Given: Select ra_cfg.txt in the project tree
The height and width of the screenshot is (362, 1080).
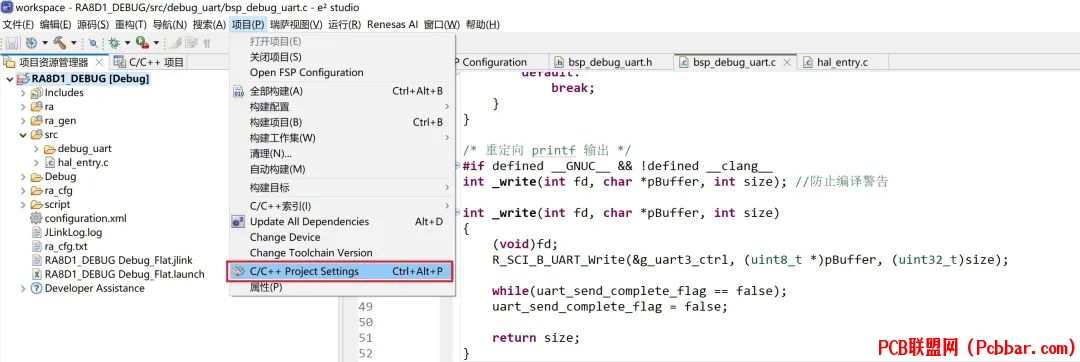Looking at the screenshot, I should pyautogui.click(x=66, y=246).
